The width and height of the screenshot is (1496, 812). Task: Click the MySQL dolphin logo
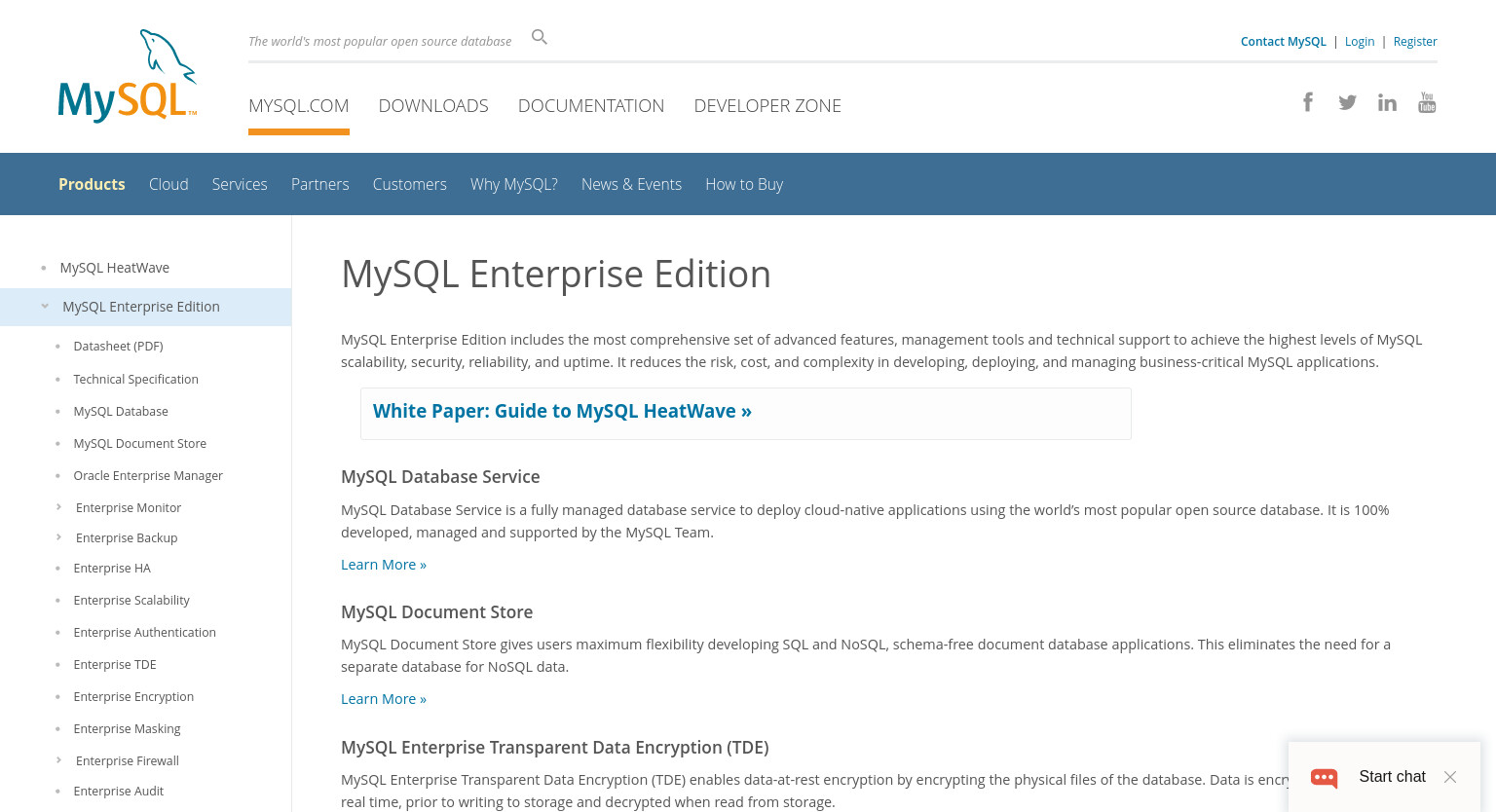128,76
